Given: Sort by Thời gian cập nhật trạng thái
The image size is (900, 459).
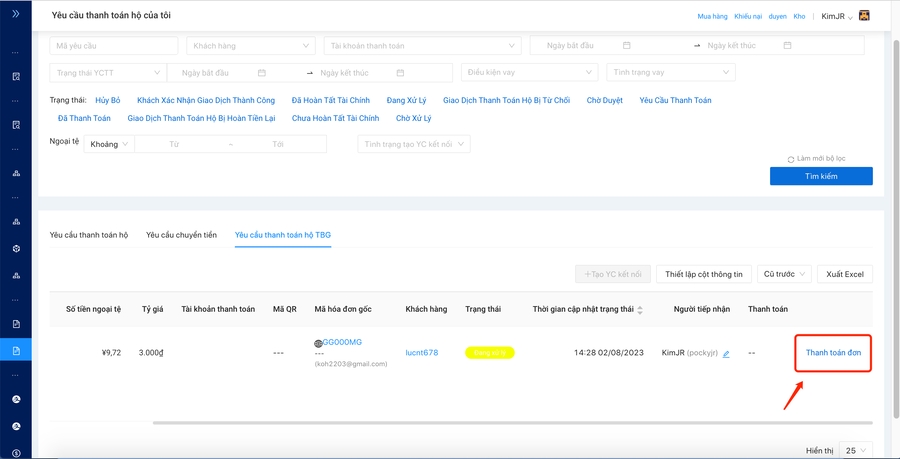Looking at the screenshot, I should [640, 310].
